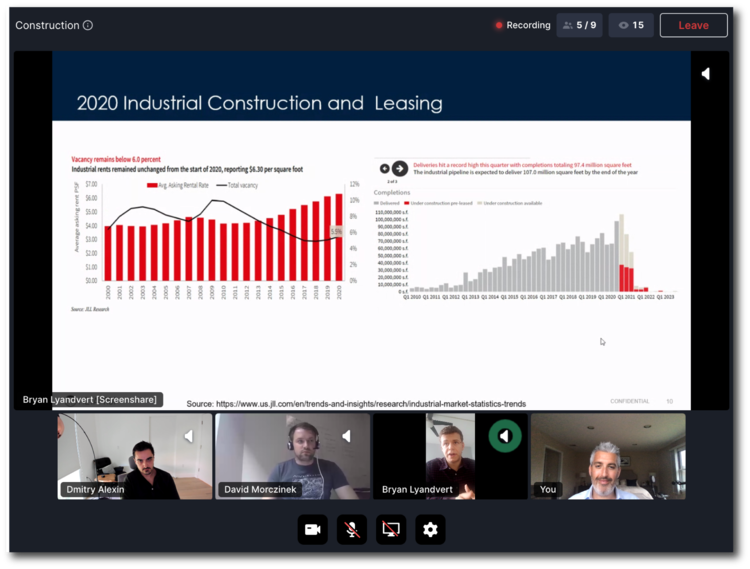Mute Dmitry Alexin's speaker icon
Image resolution: width=750 pixels, height=569 pixels.
[189, 436]
